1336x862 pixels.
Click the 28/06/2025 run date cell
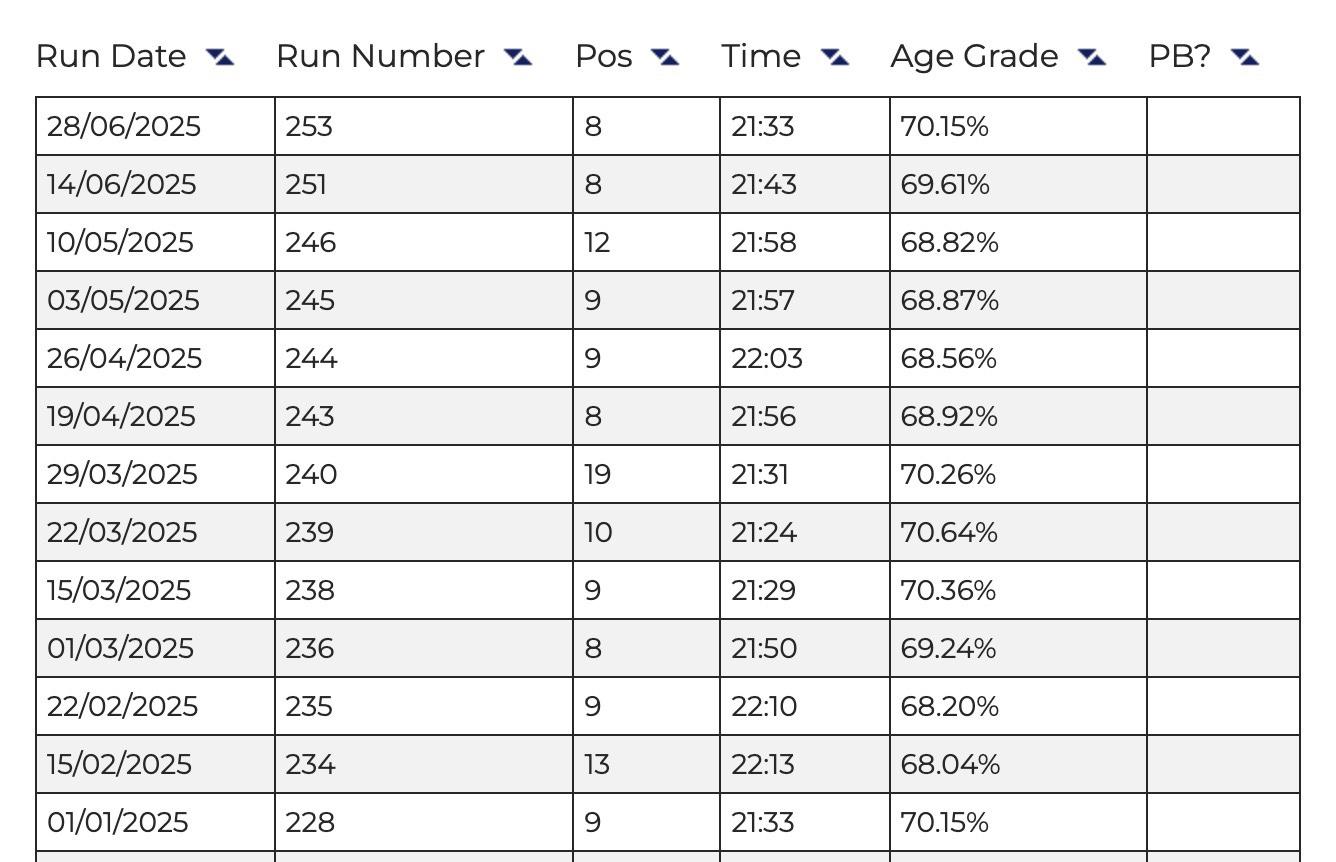[x=156, y=127]
